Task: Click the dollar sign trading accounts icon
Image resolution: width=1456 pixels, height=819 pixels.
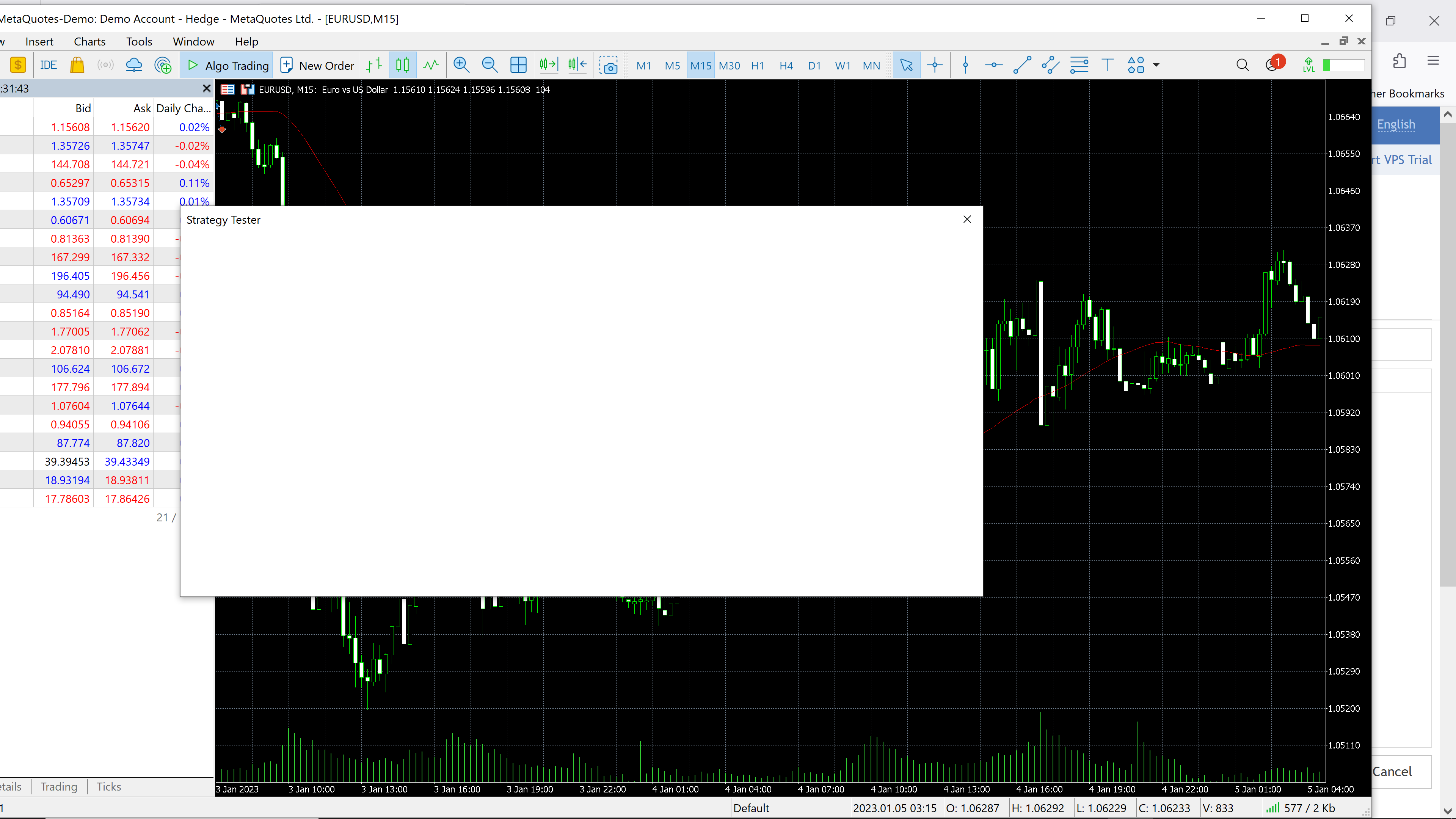Action: (x=18, y=65)
